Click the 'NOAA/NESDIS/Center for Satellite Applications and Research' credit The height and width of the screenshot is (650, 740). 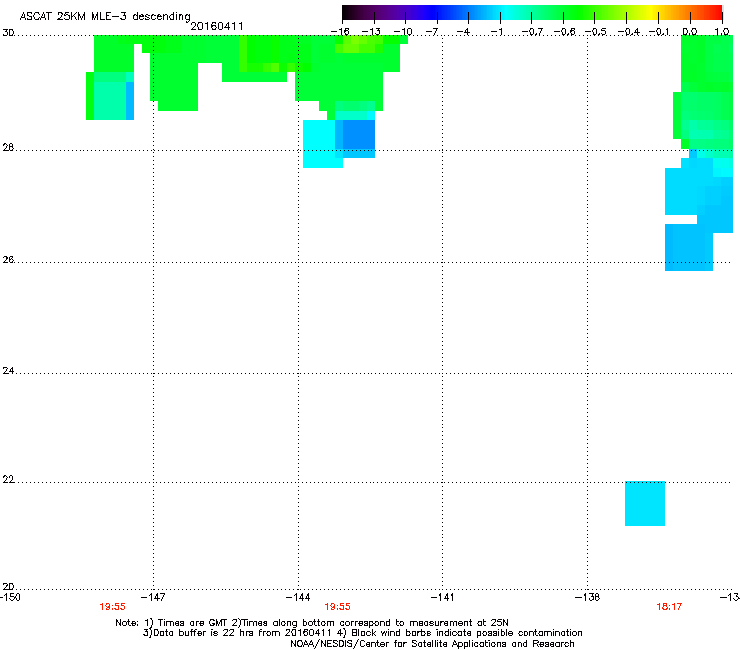click(432, 644)
